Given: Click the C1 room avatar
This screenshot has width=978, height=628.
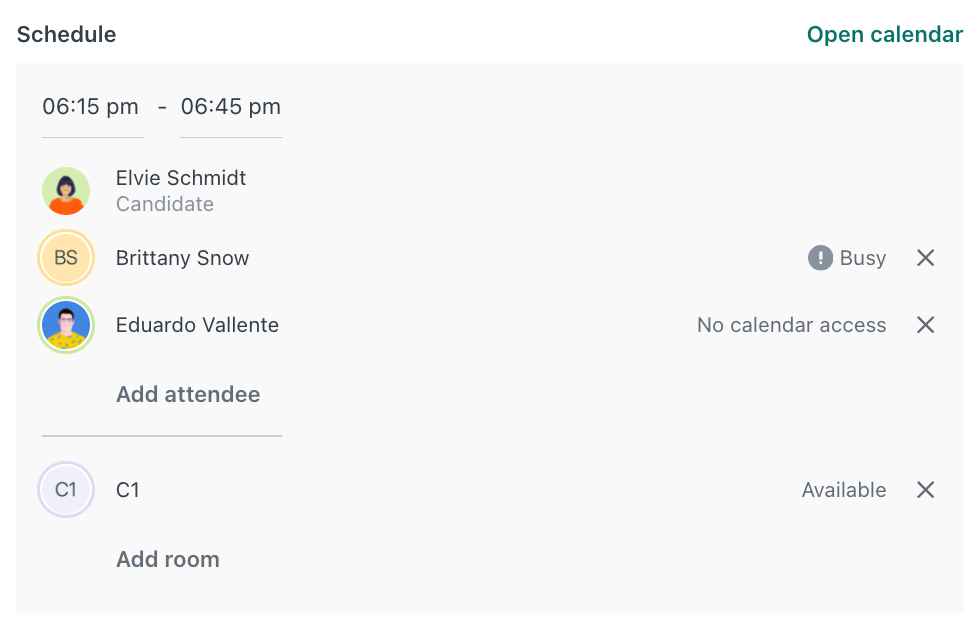Looking at the screenshot, I should [66, 490].
